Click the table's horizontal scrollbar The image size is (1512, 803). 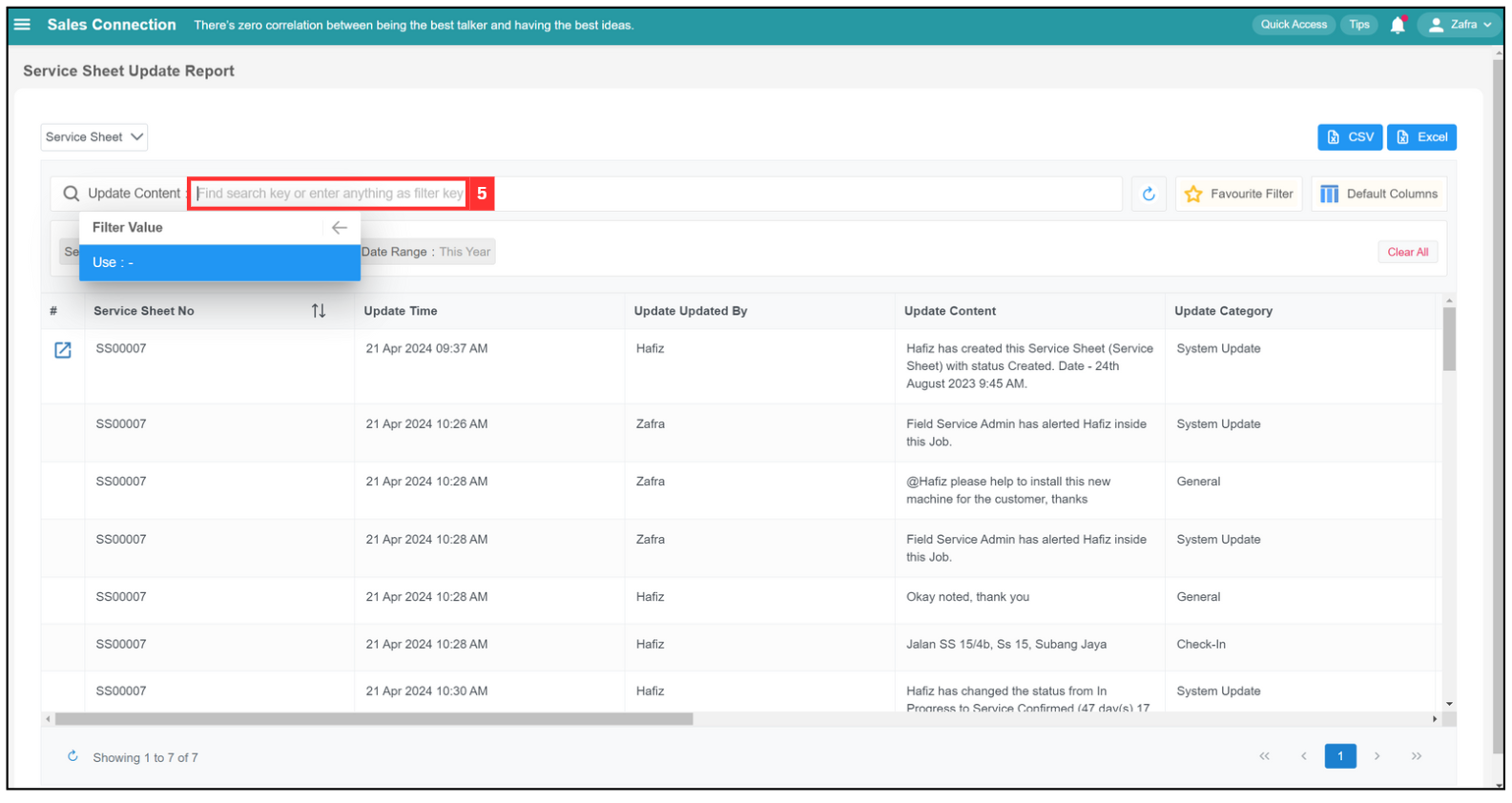coord(374,719)
